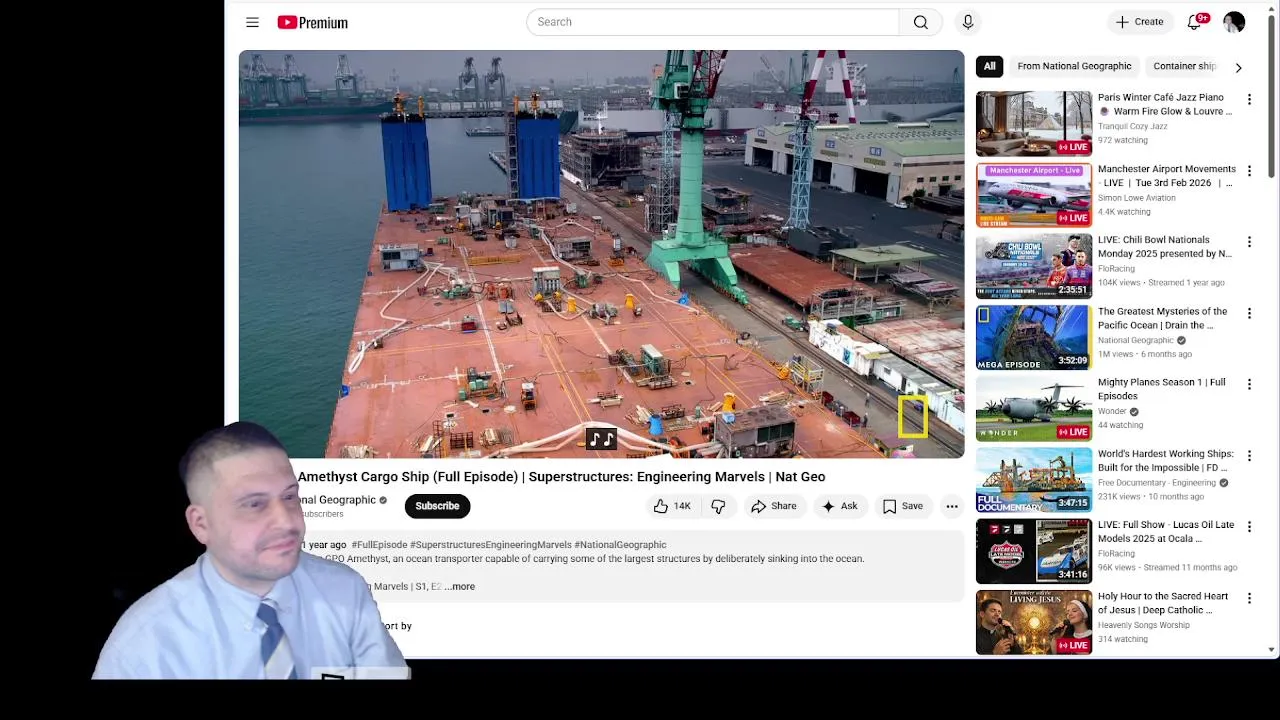The image size is (1280, 720).
Task: Click the music note icon on video
Action: 601,439
